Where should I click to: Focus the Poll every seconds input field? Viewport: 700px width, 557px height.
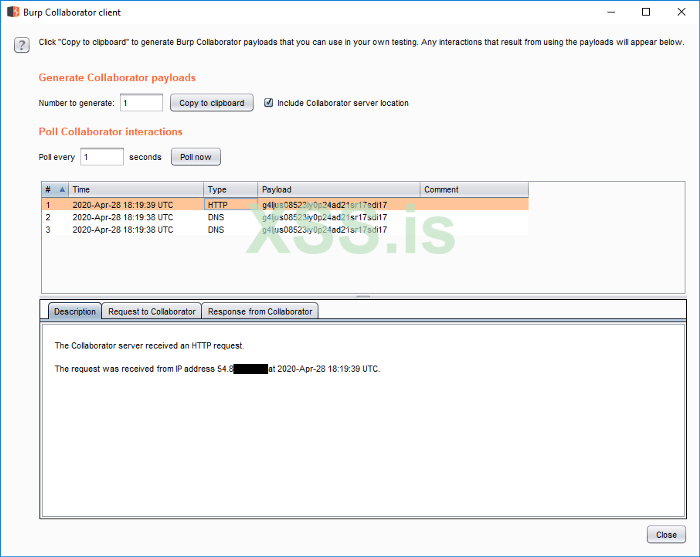(x=102, y=157)
